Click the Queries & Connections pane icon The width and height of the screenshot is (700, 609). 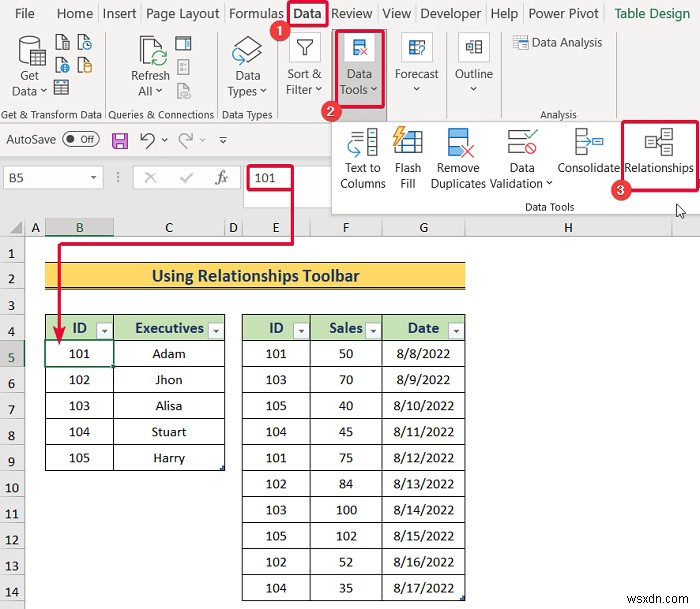click(183, 43)
